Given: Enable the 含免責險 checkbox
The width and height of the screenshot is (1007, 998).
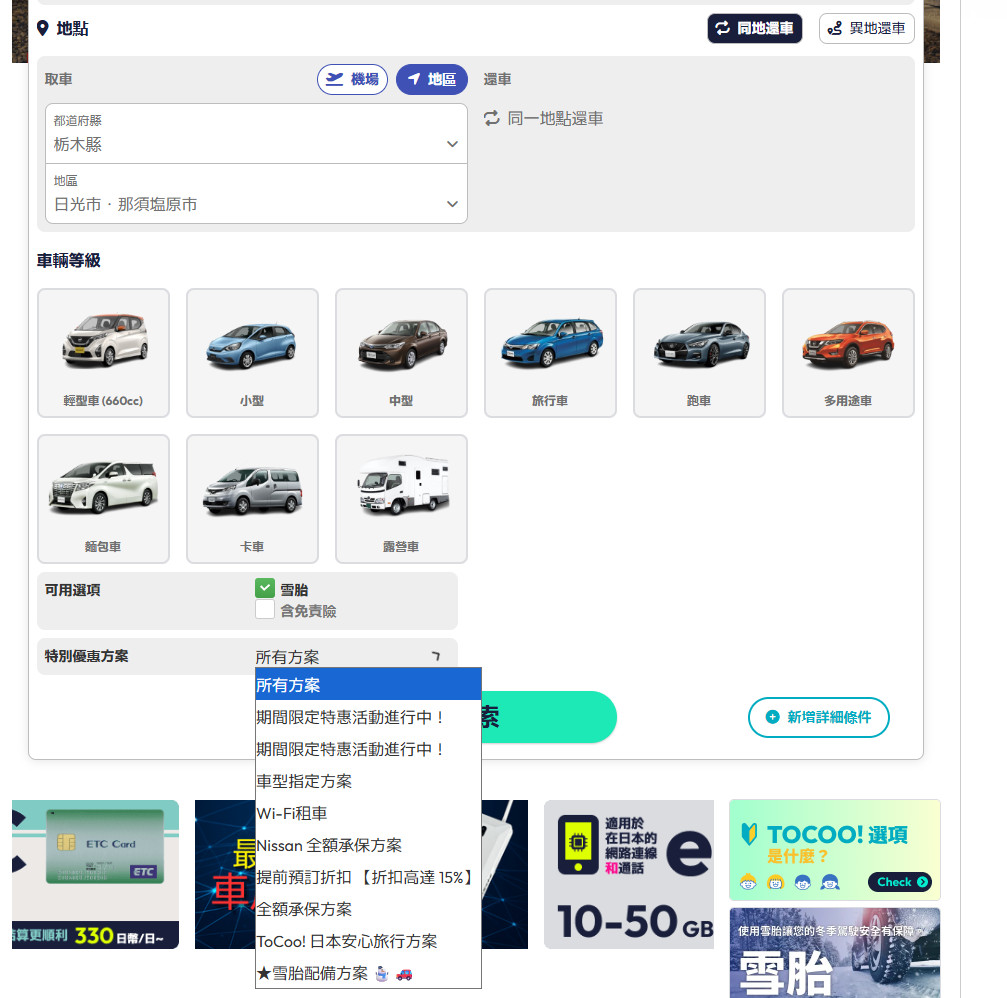Looking at the screenshot, I should tap(265, 610).
